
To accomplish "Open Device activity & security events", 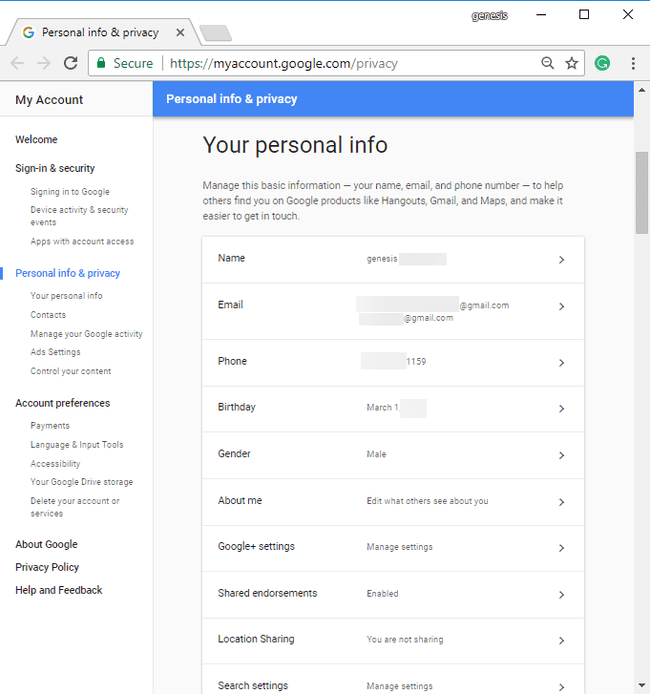I will point(79,216).
